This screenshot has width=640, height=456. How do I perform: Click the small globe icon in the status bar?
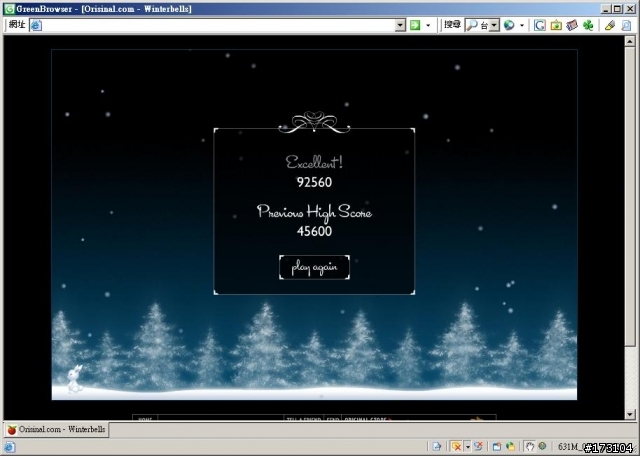(x=542, y=446)
